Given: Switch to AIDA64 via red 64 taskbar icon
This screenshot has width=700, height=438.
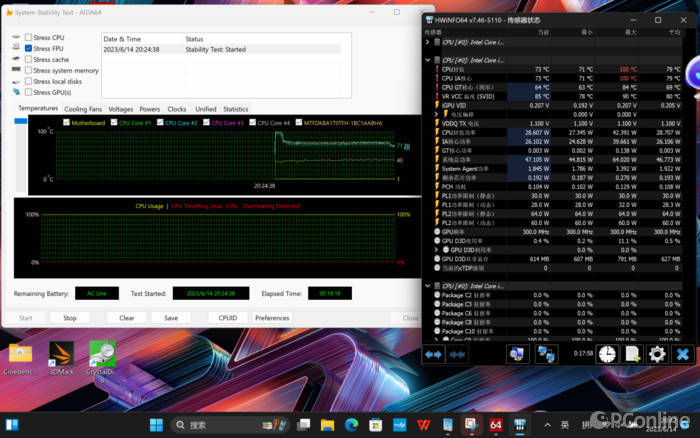Looking at the screenshot, I should coord(496,425).
